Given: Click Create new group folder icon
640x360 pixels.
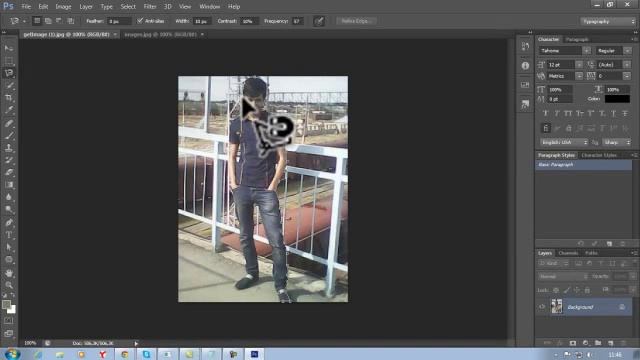Looking at the screenshot, I should click(598, 343).
